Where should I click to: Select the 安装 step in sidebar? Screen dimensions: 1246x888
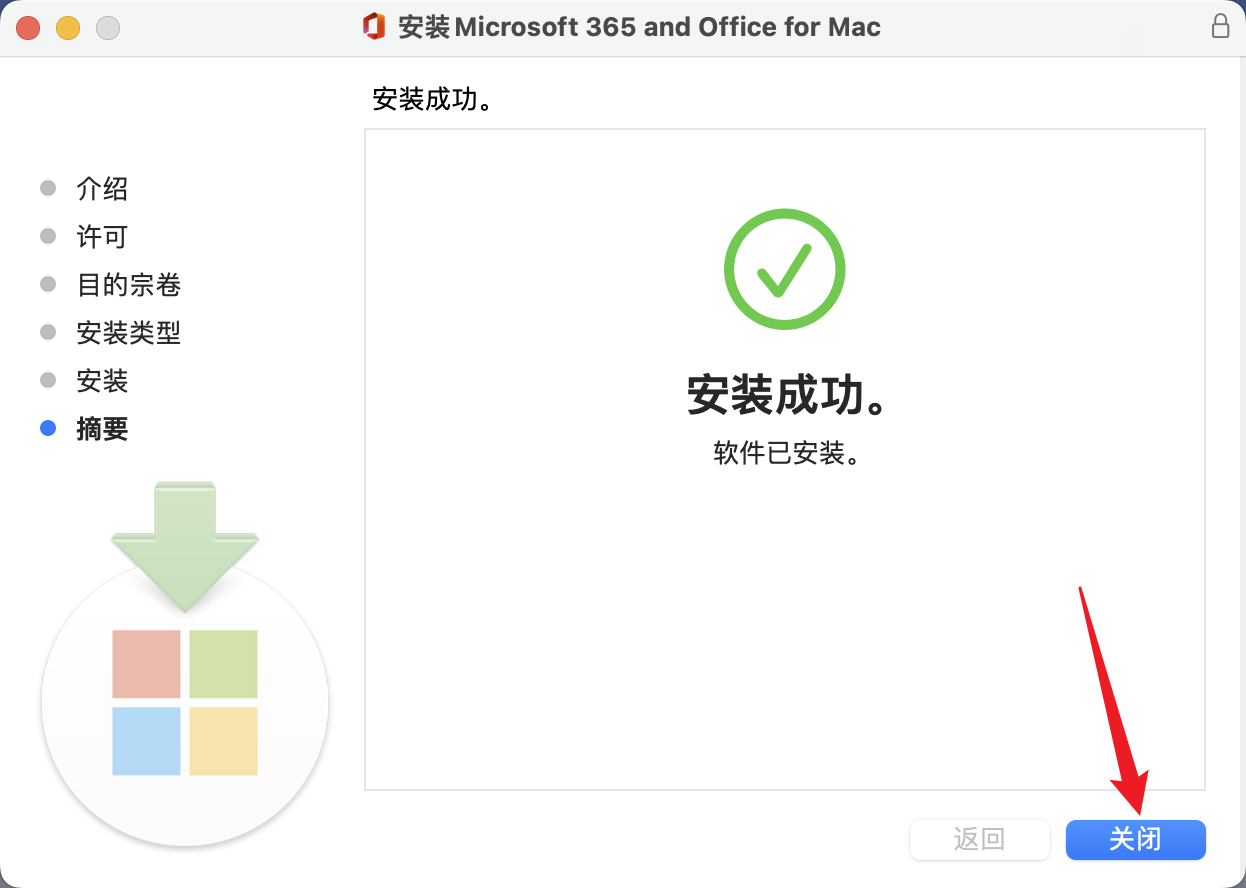point(102,381)
